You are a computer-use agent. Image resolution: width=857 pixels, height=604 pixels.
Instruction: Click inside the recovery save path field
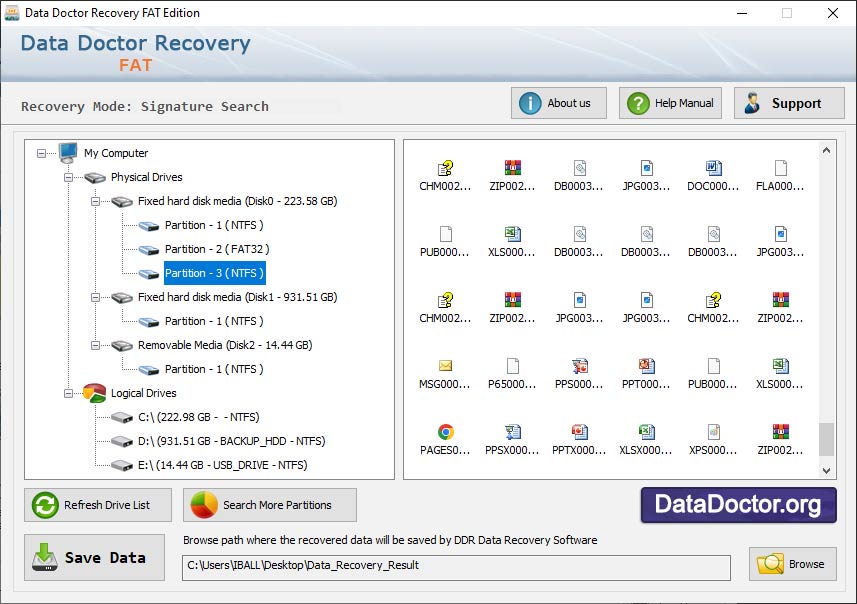[455, 568]
